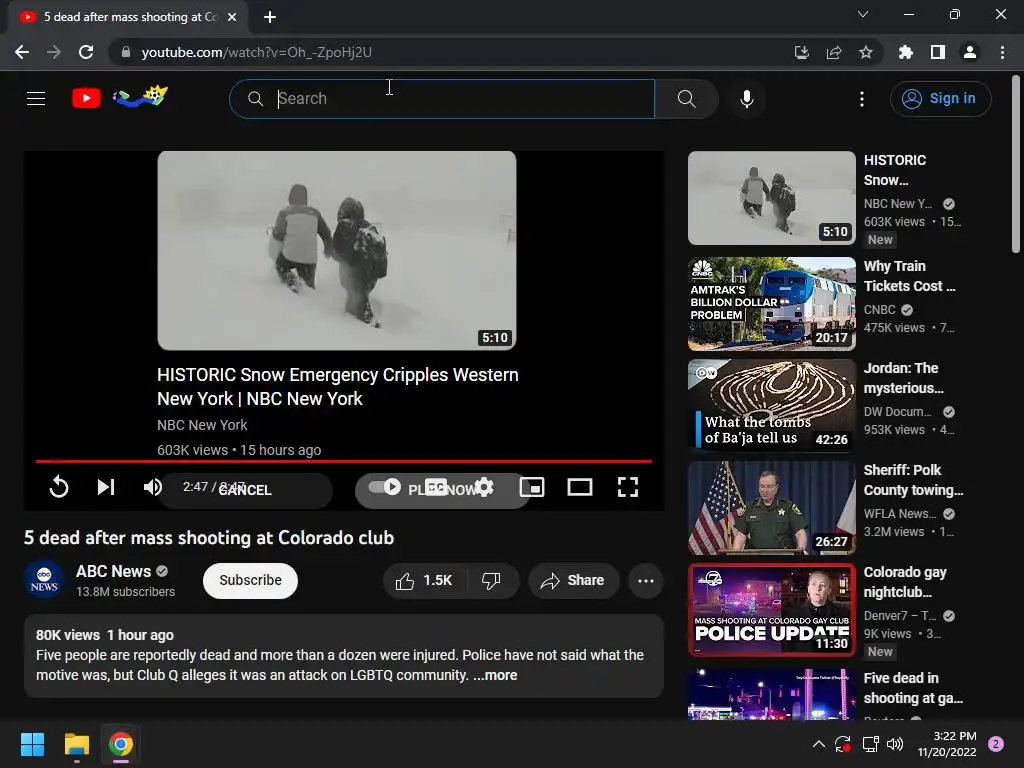Click the video title 5 dead after mass shooting
Screen dimensions: 1024x768
pos(209,537)
